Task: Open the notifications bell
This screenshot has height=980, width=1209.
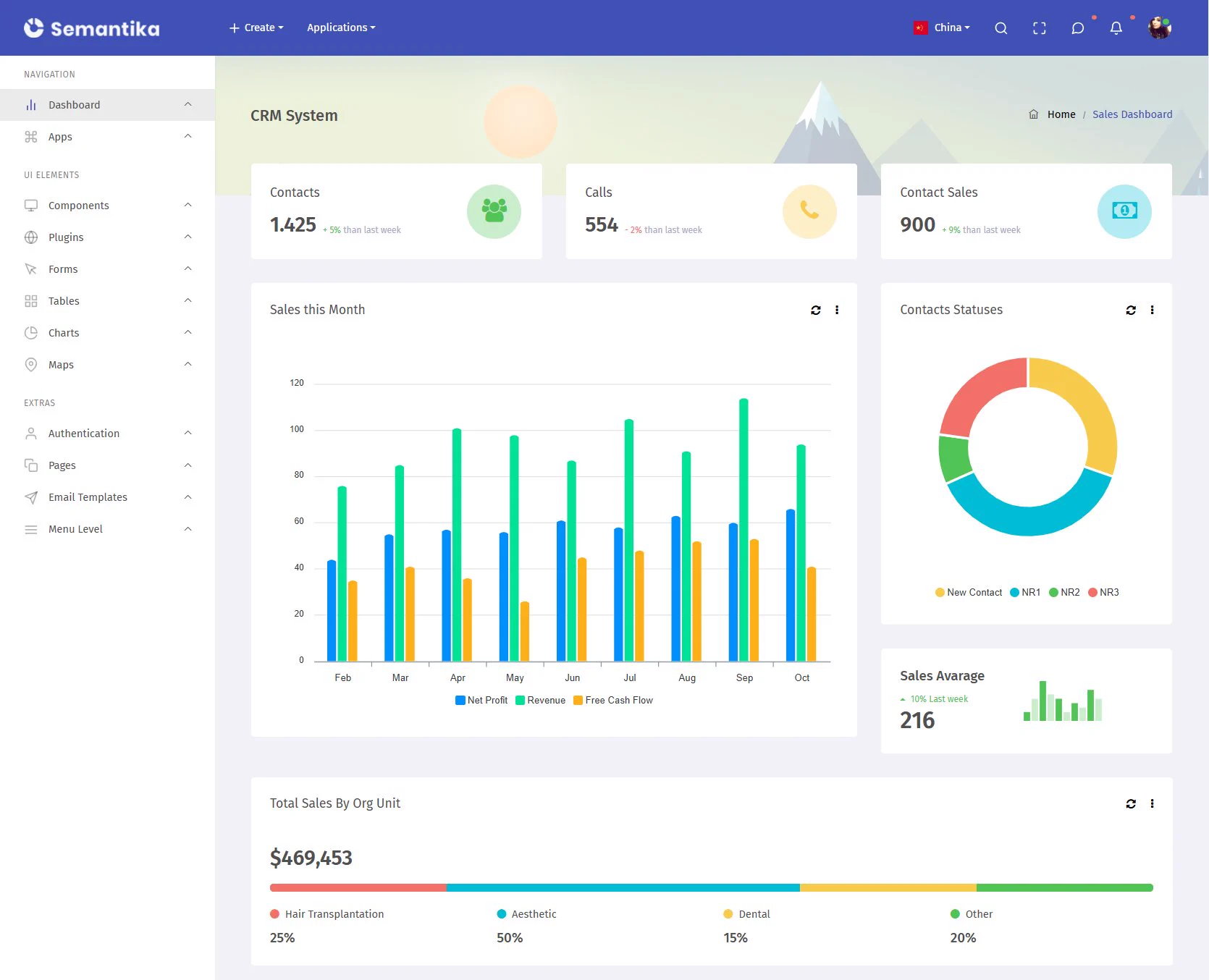Action: click(1116, 28)
